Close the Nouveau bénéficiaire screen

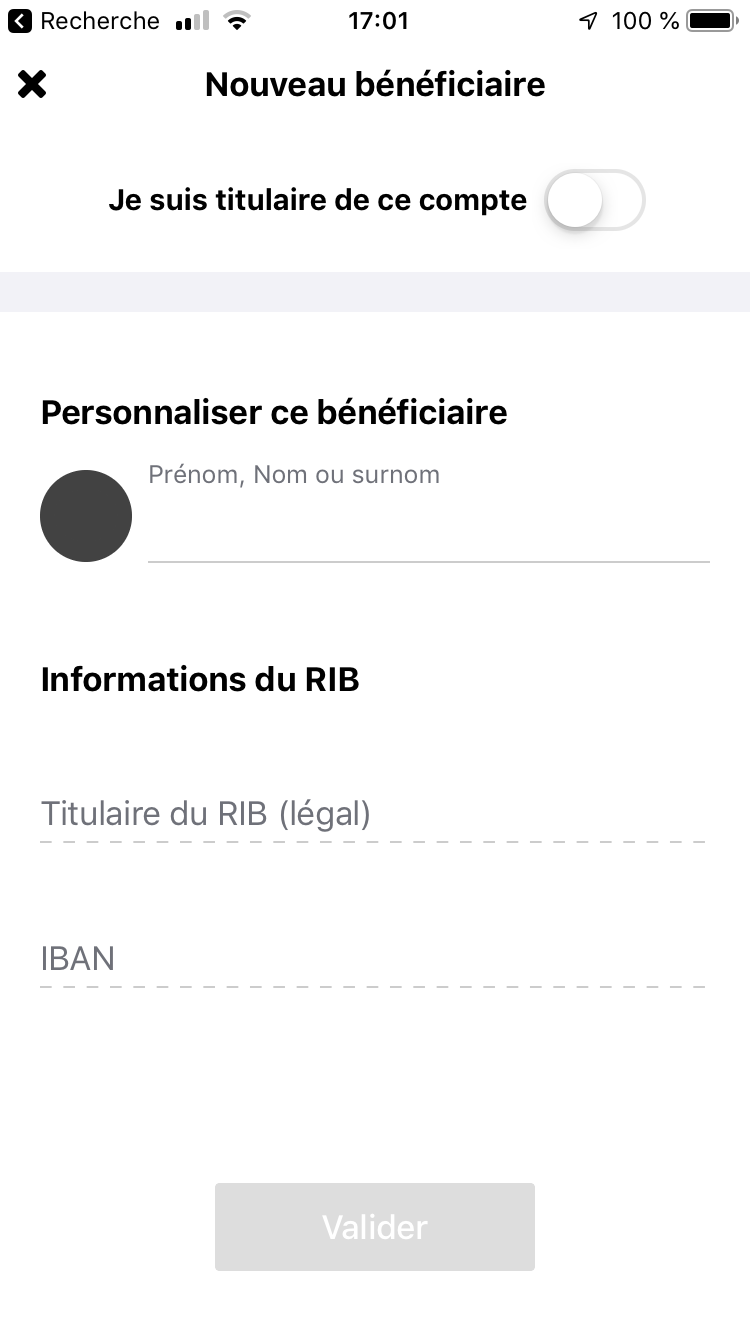32,85
